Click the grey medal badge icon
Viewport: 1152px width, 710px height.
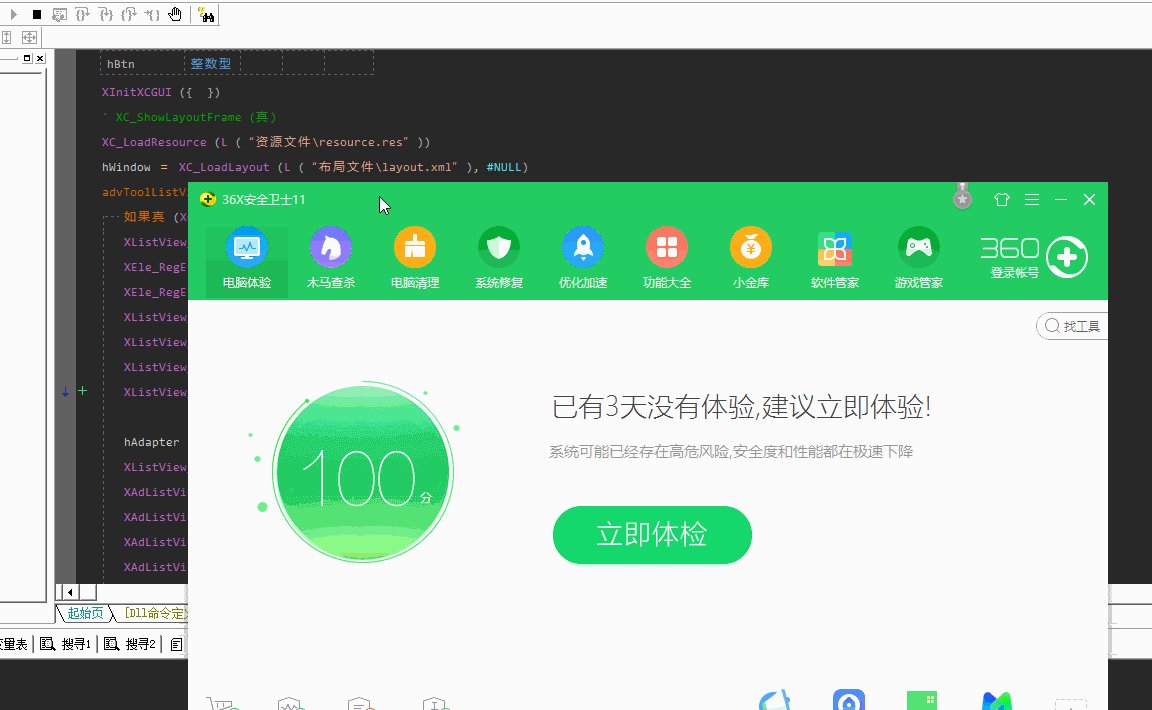click(x=962, y=198)
